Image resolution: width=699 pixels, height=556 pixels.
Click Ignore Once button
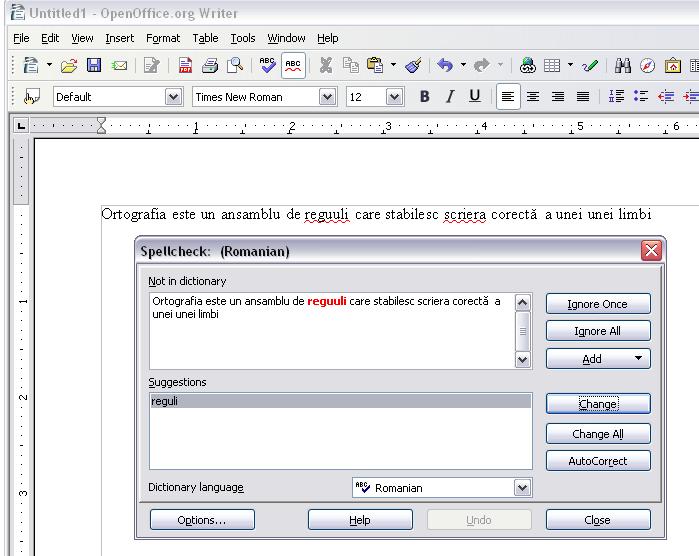(598, 304)
